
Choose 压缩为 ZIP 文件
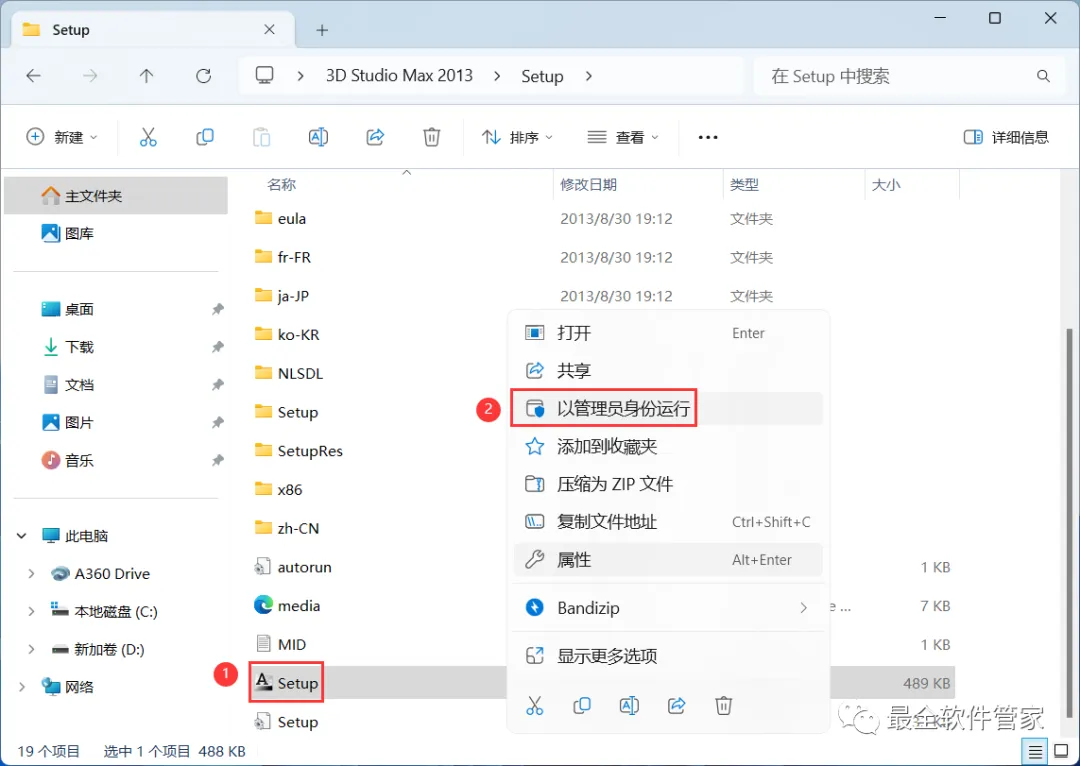pos(668,484)
